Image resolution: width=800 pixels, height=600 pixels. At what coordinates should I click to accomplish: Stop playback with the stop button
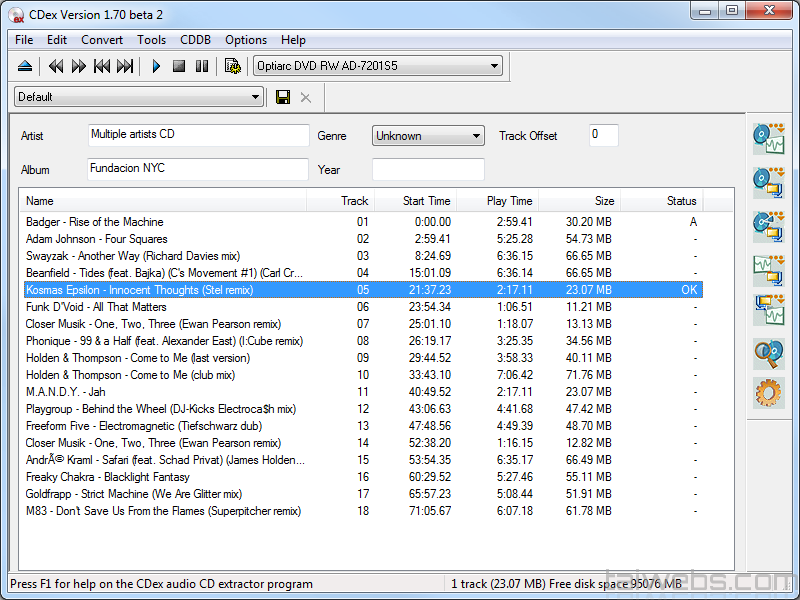pyautogui.click(x=179, y=66)
